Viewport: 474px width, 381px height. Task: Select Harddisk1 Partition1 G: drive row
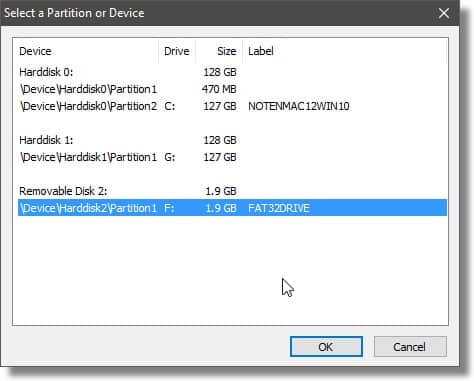click(232, 157)
